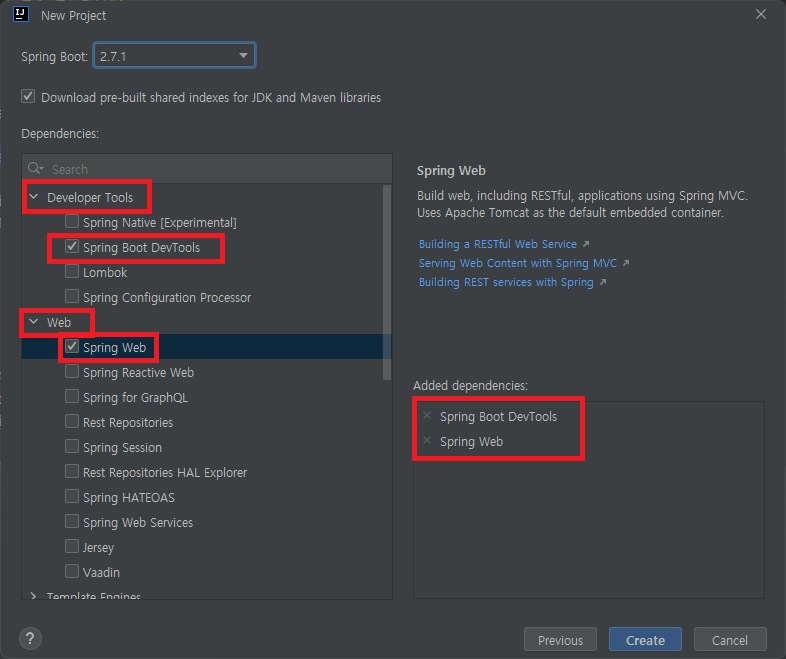Click the Previous button
The image size is (786, 659).
(x=560, y=640)
